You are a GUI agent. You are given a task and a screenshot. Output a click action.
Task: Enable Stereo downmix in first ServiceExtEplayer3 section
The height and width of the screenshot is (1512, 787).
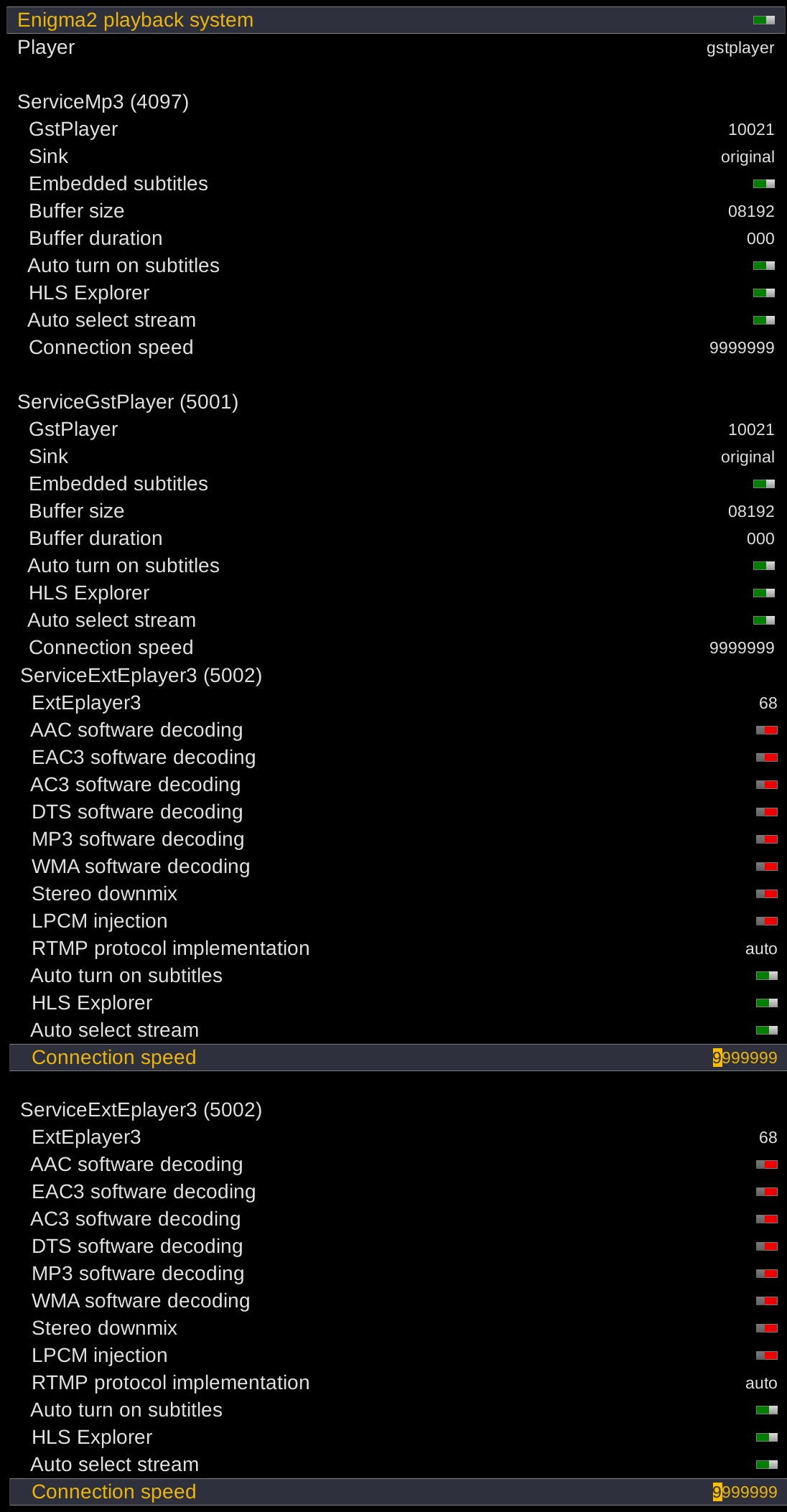(x=766, y=894)
